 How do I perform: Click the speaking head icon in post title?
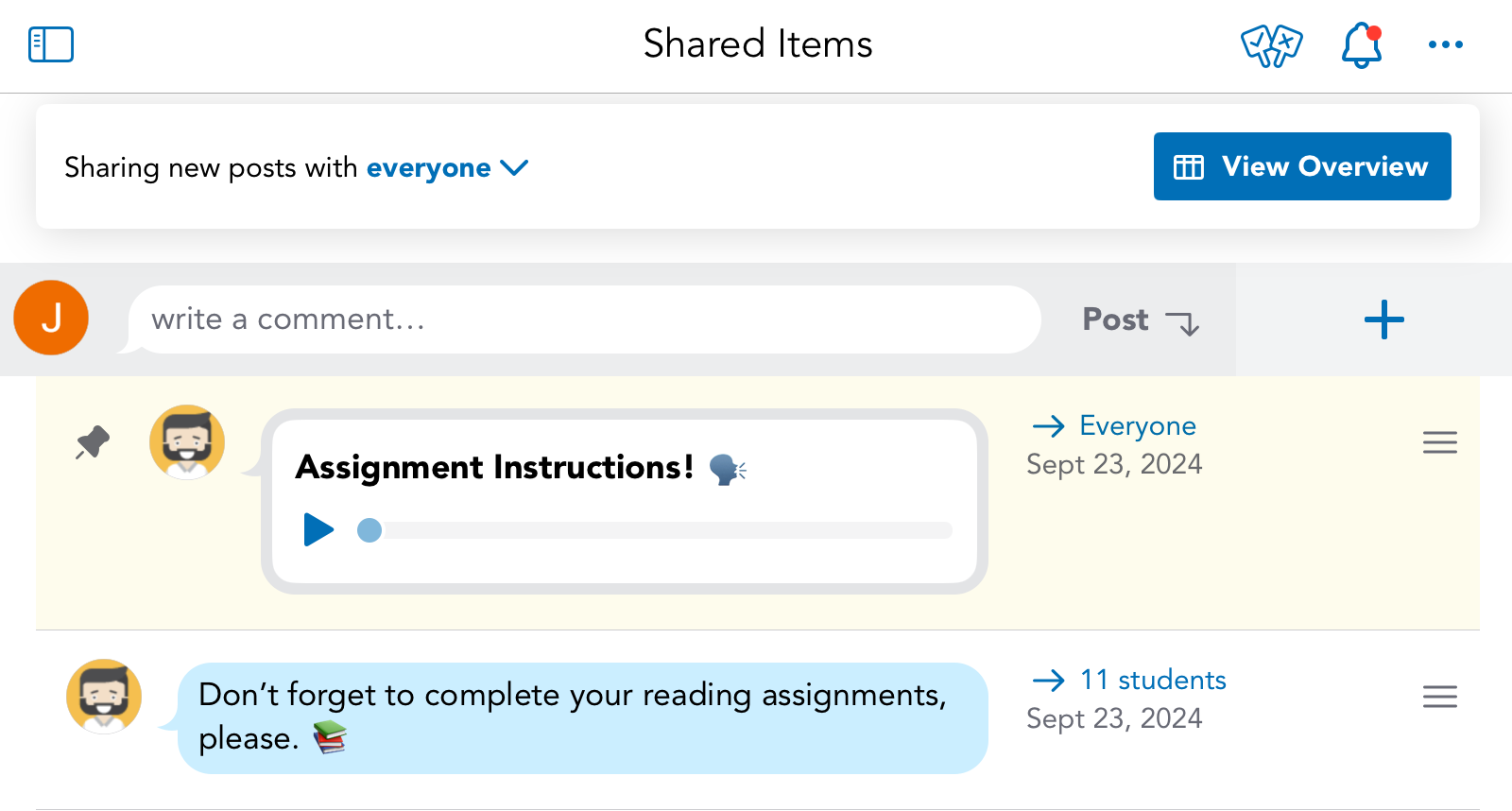pyautogui.click(x=727, y=469)
